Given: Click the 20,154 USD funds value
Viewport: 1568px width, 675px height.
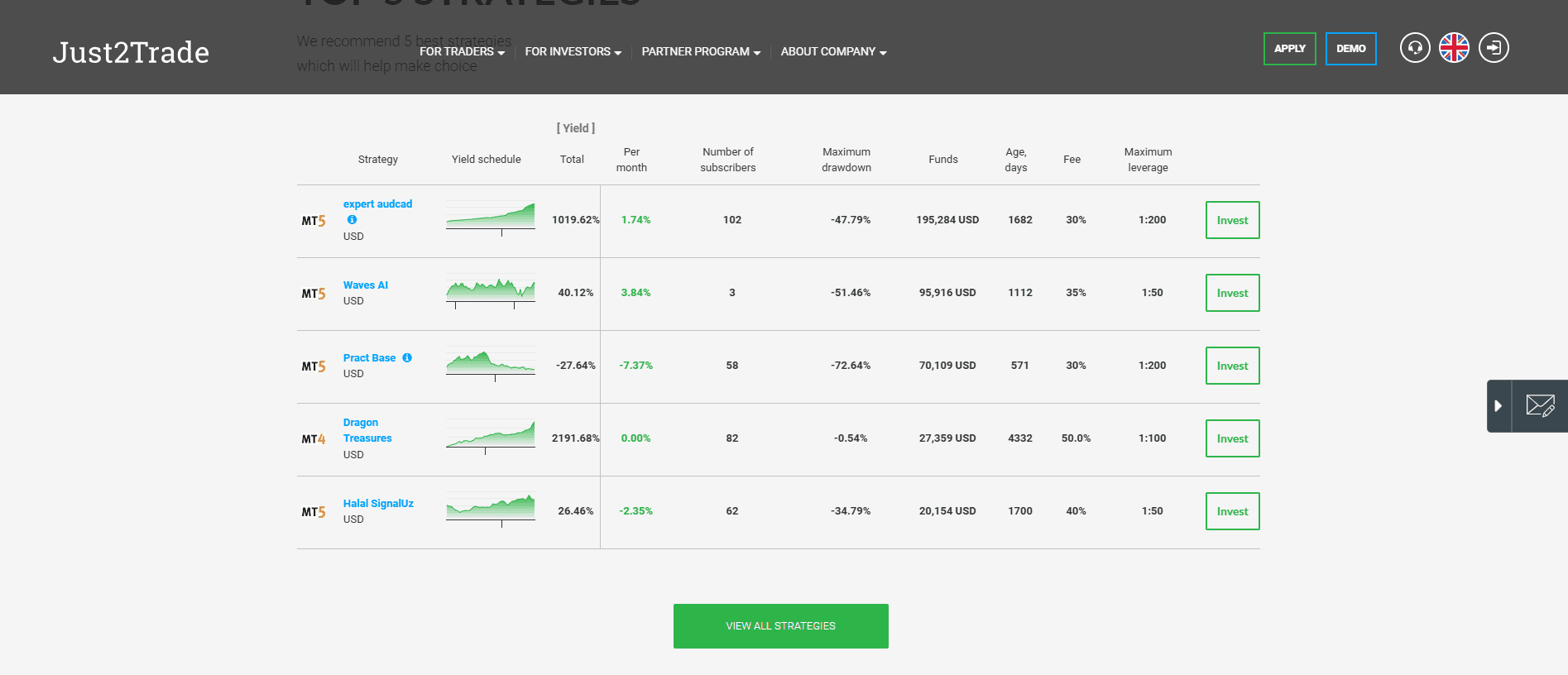Looking at the screenshot, I should coord(947,511).
